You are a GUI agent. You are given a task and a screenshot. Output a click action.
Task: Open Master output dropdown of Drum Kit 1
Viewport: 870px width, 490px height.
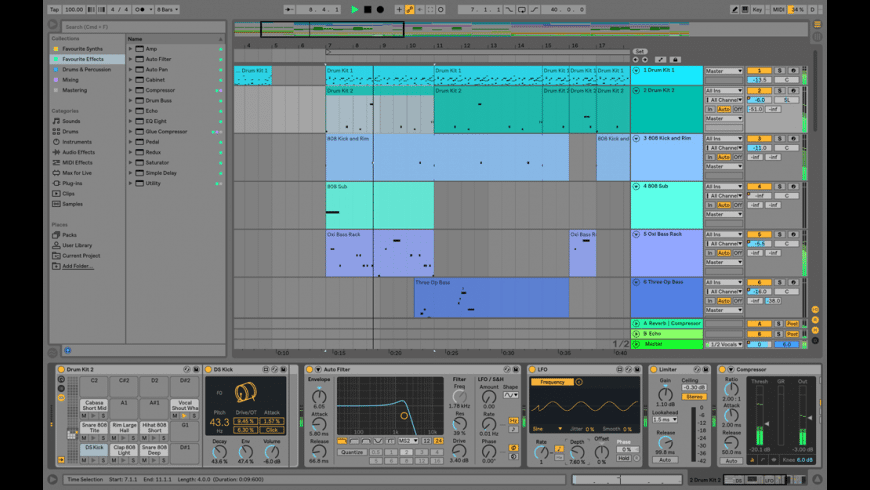point(724,71)
